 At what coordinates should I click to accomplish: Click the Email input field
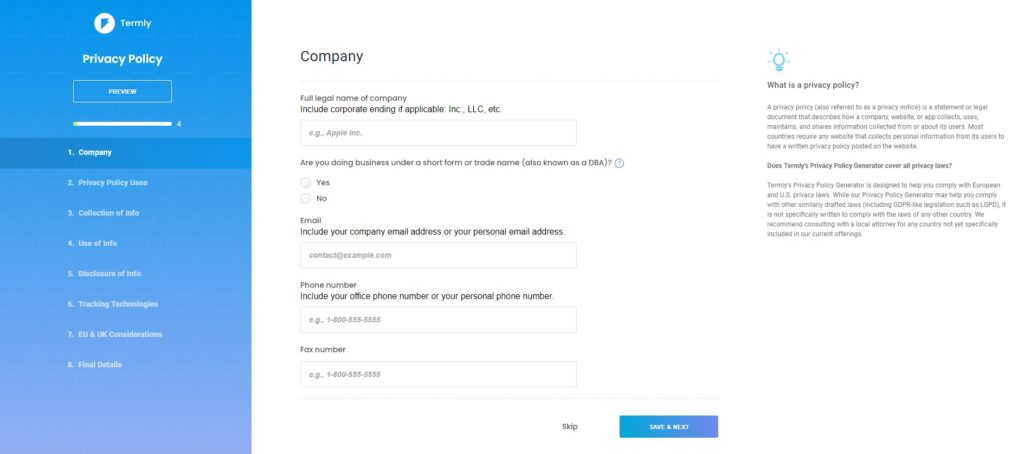(x=438, y=255)
